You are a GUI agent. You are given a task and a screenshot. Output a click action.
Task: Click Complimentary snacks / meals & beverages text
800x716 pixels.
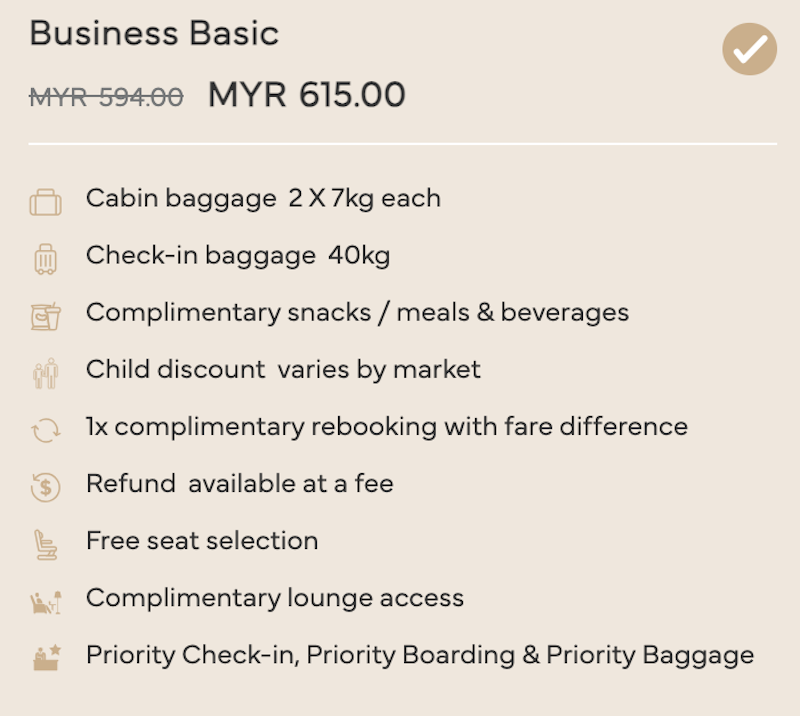coord(358,313)
